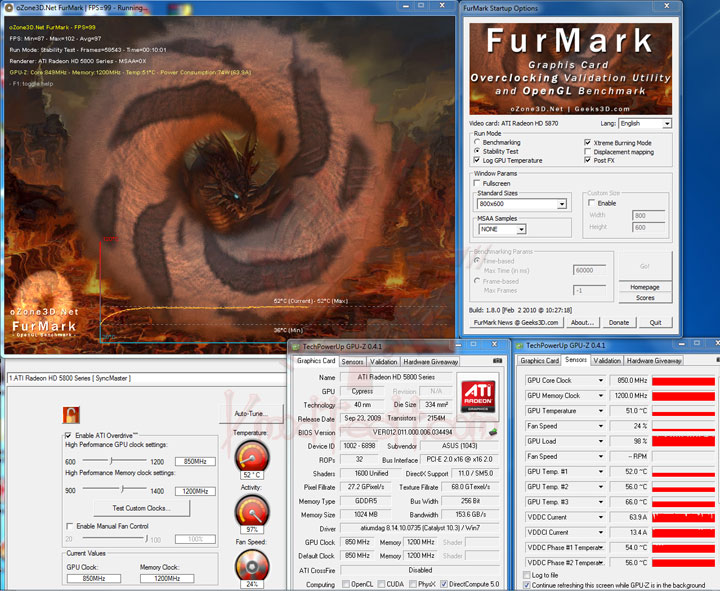Expand the GPU Temp. #3 sensor dropdown
720x591 pixels.
600,502
